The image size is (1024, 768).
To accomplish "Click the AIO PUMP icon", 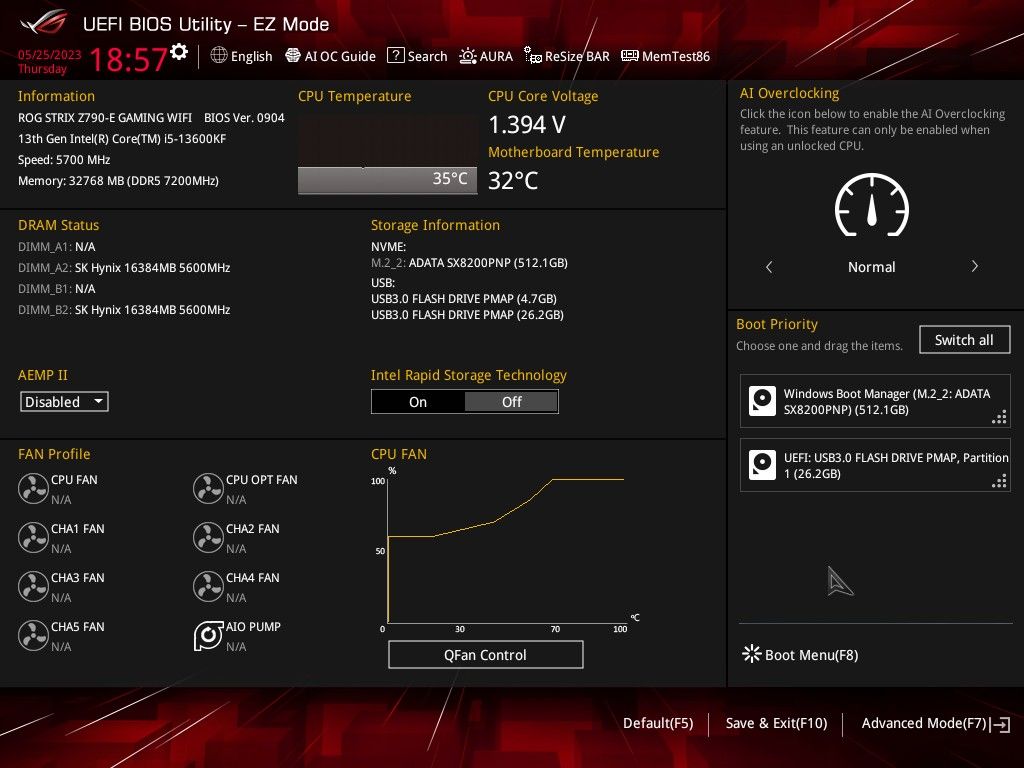I will coord(208,635).
